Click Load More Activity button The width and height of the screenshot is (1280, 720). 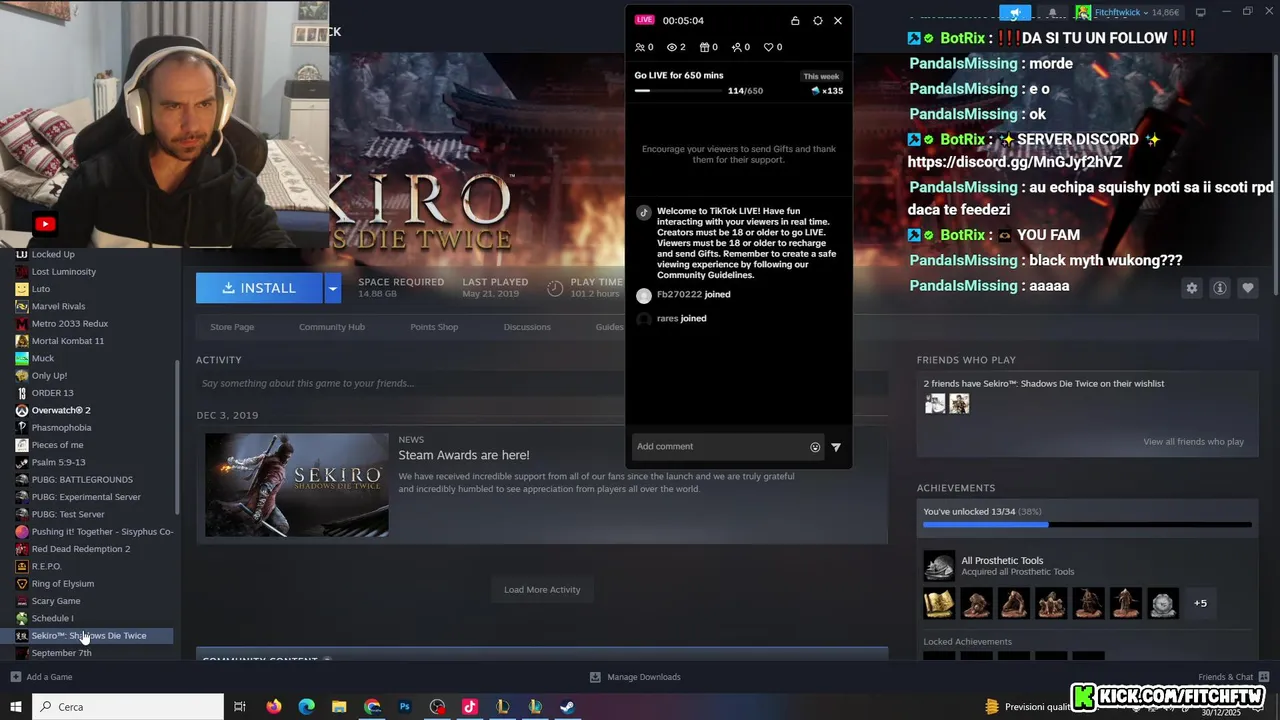(x=542, y=590)
